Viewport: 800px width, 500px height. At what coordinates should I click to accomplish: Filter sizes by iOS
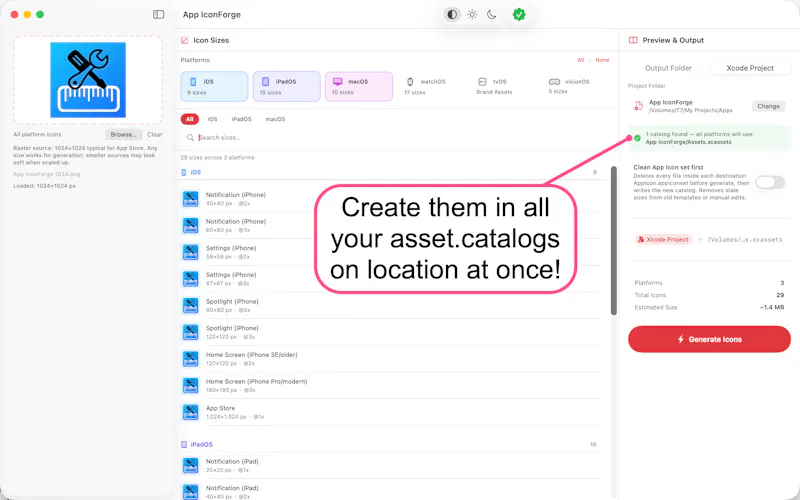212,119
